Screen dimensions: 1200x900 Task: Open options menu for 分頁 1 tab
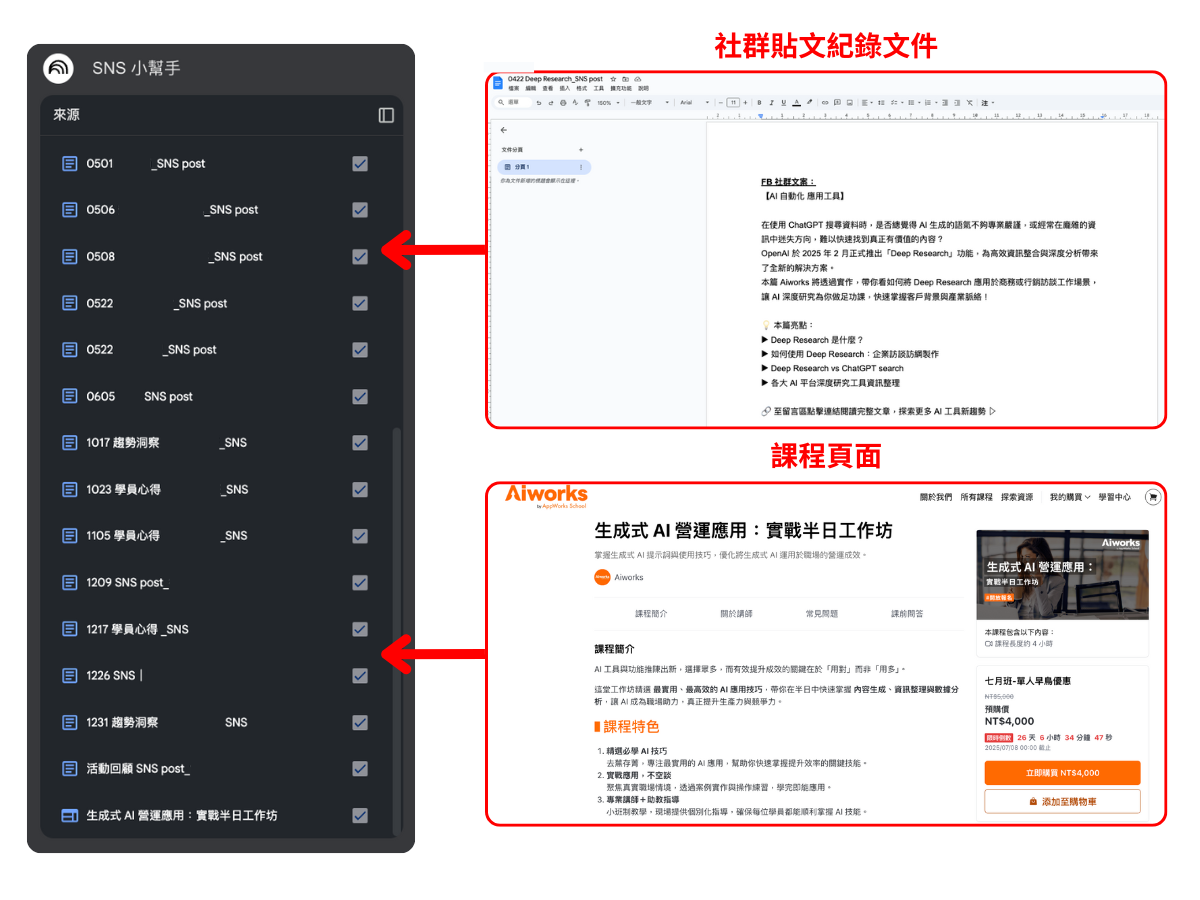tap(582, 167)
